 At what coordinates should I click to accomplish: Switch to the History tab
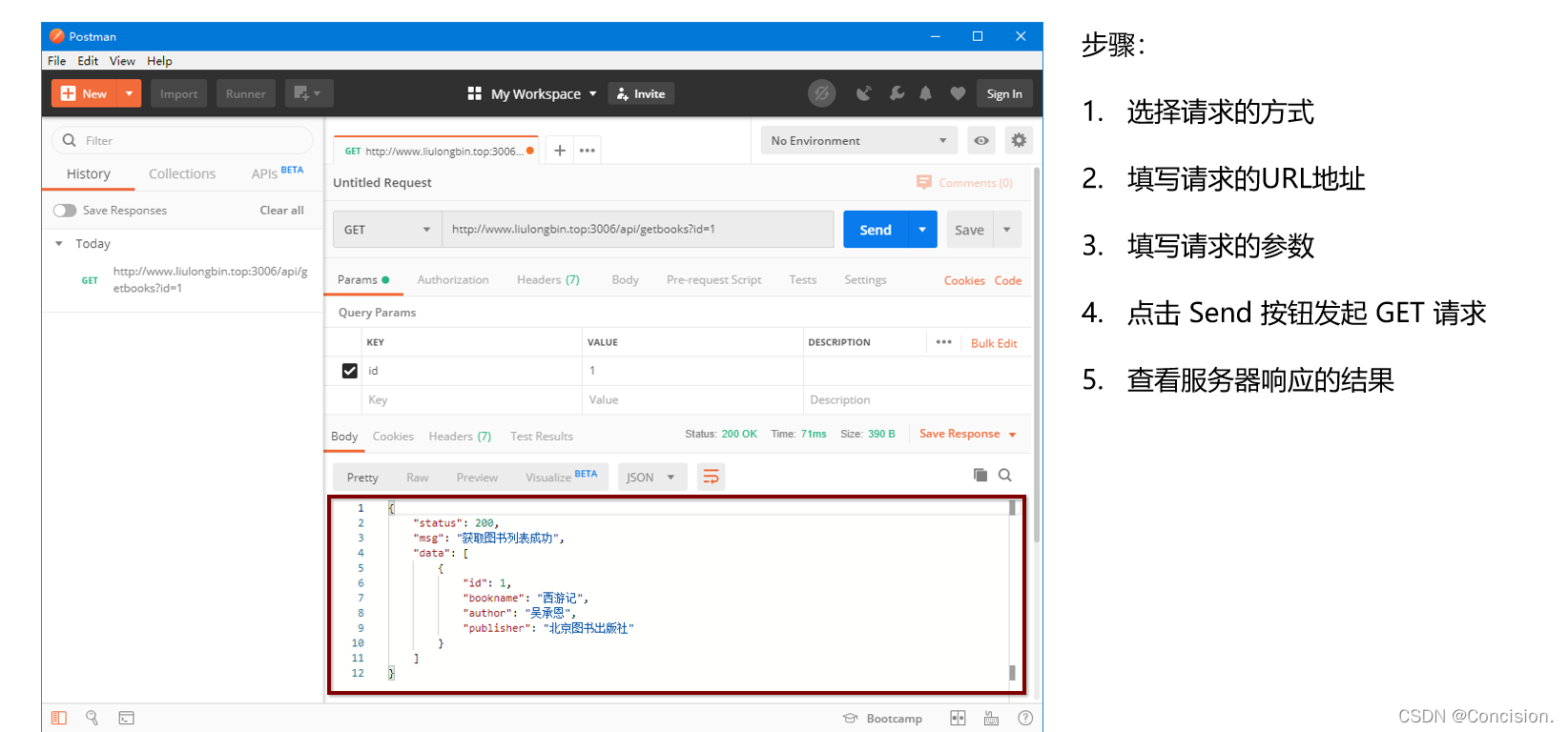[x=89, y=173]
